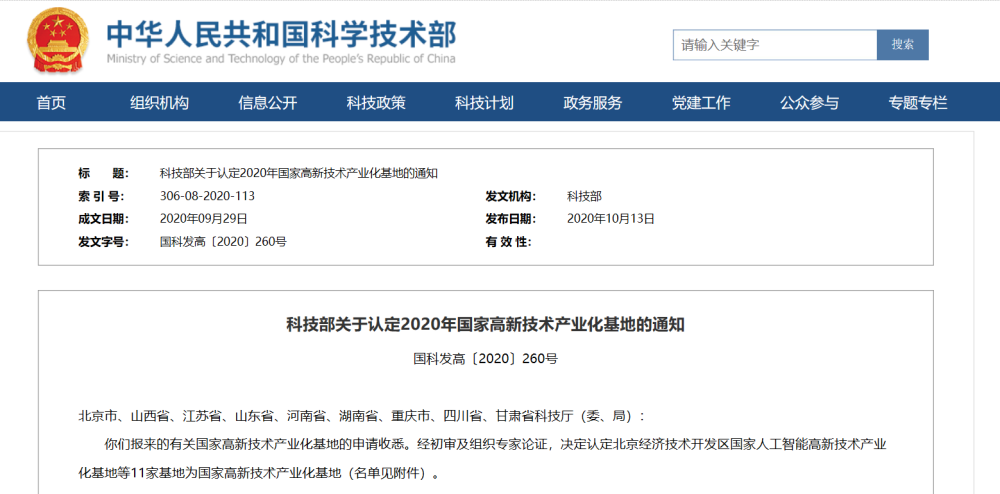Select the release date 2020年10月13日
Image resolution: width=1000 pixels, height=494 pixels.
coord(611,219)
